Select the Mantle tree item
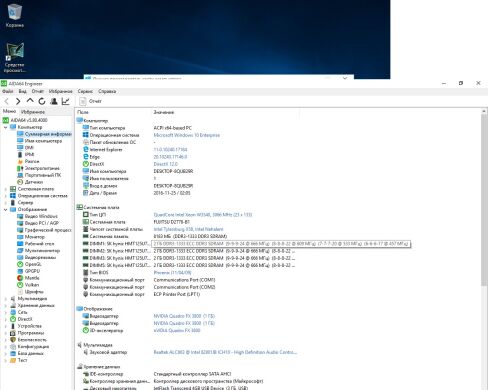This screenshot has height=390, width=488. (28, 278)
